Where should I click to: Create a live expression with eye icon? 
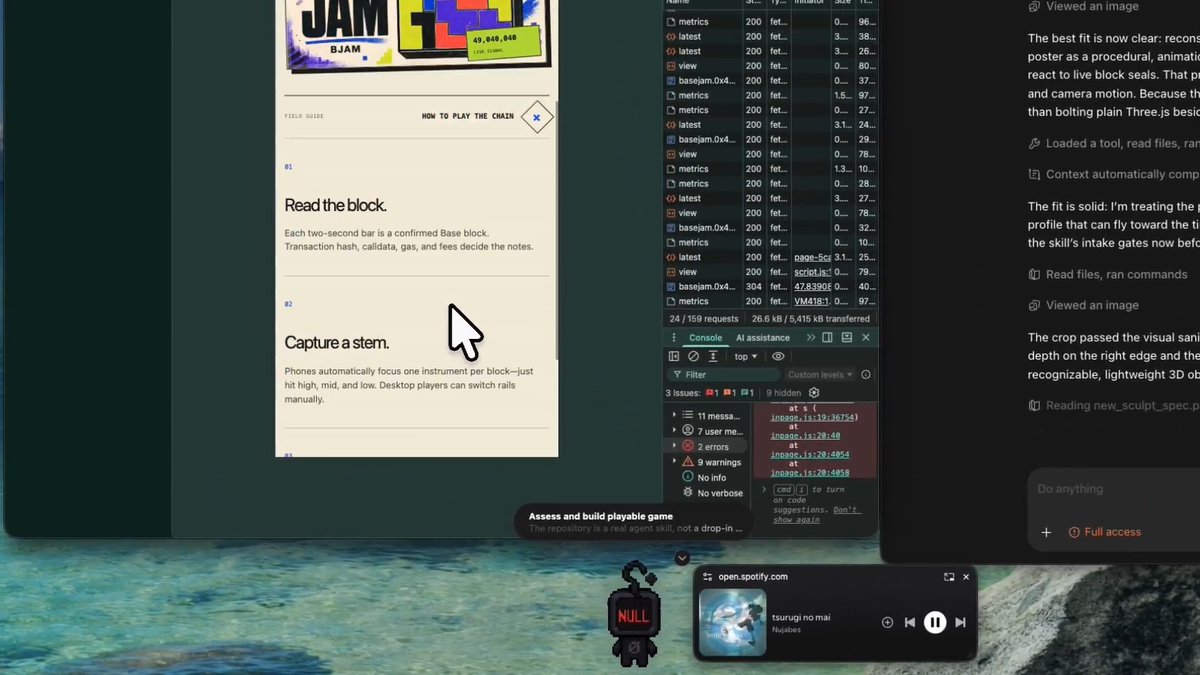coord(778,356)
